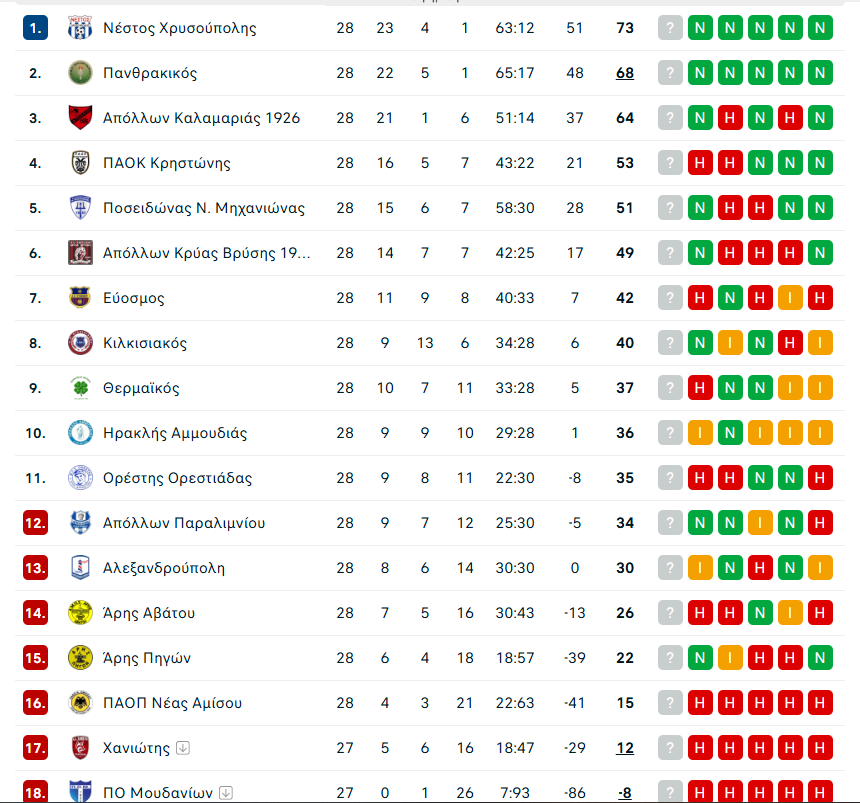The width and height of the screenshot is (860, 803).
Task: Open the Κιλκισιακός team page link
Action: (145, 343)
